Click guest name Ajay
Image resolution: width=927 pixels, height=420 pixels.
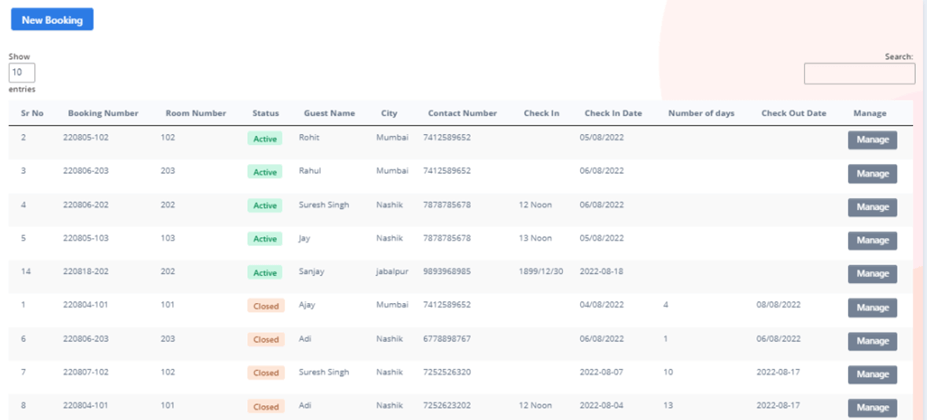pyautogui.click(x=307, y=305)
